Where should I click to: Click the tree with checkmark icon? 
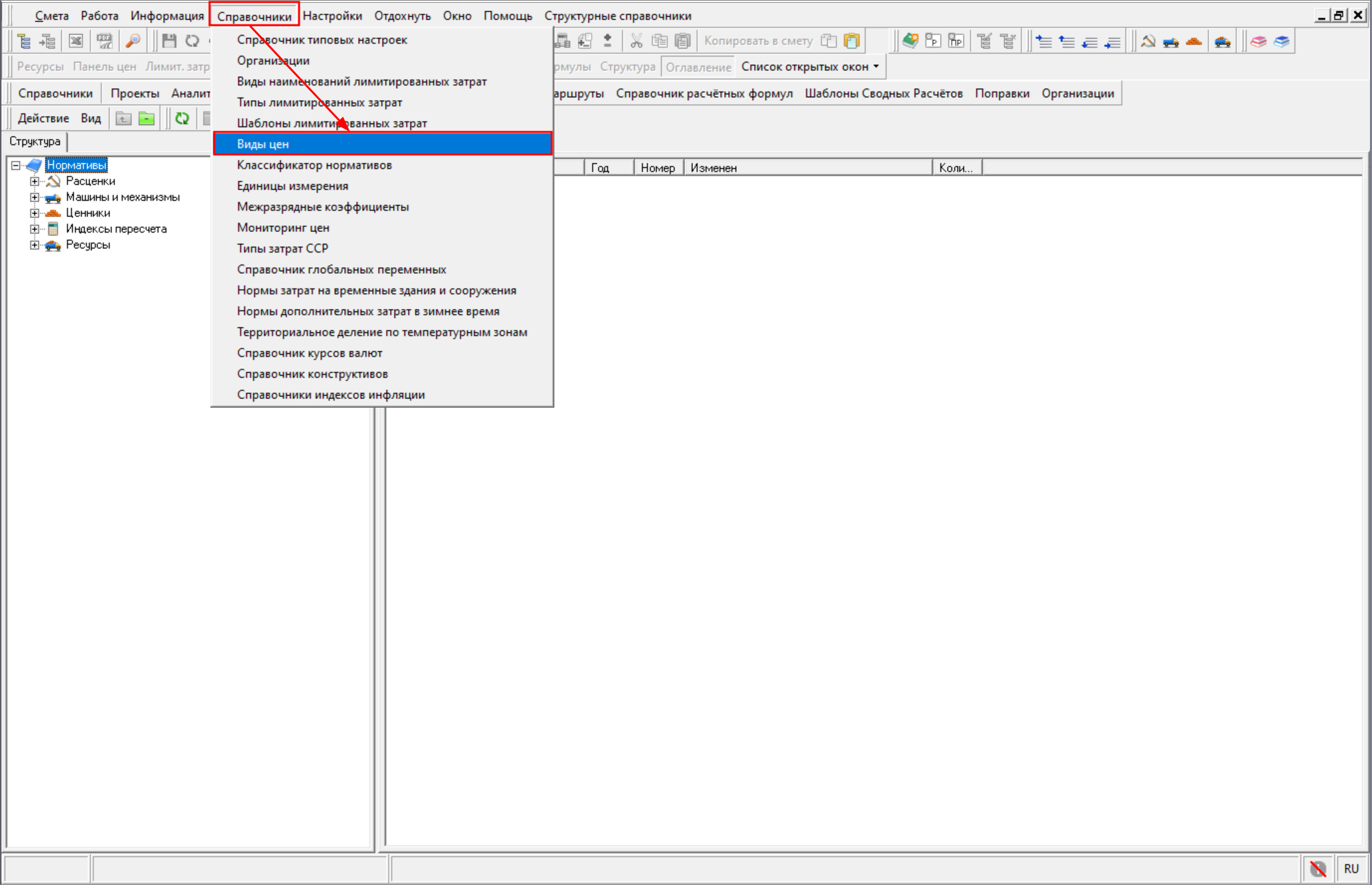pyautogui.click(x=985, y=41)
